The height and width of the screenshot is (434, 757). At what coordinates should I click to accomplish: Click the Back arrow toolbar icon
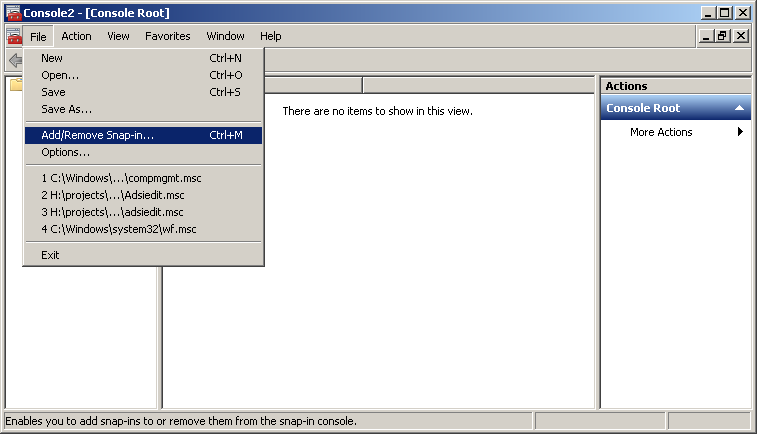15,61
